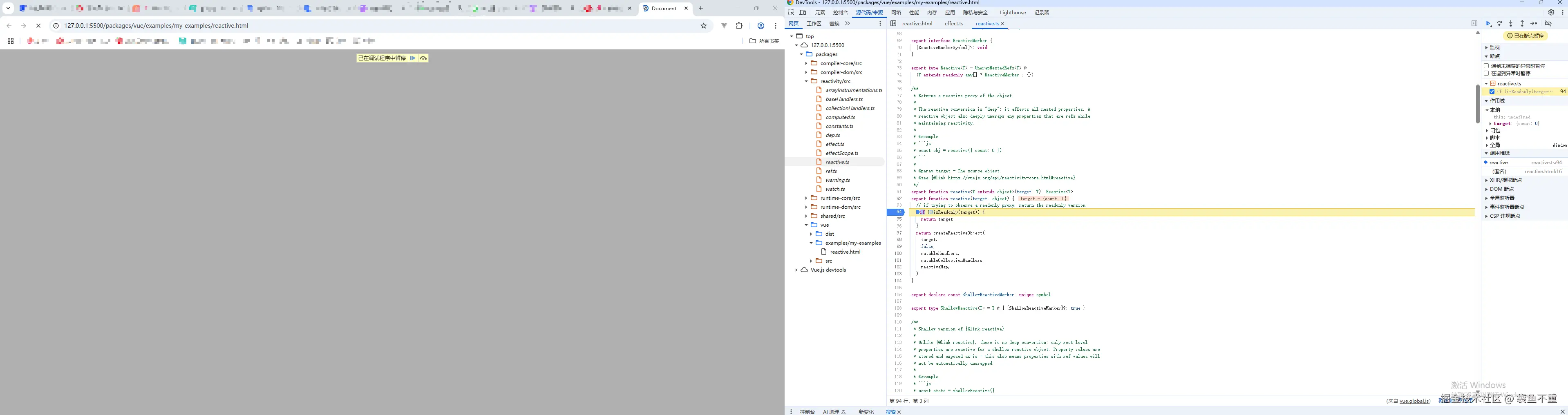Screen dimensions: 1568x415
Task: Deactivate all breakpoints icon
Action: tap(1548, 24)
